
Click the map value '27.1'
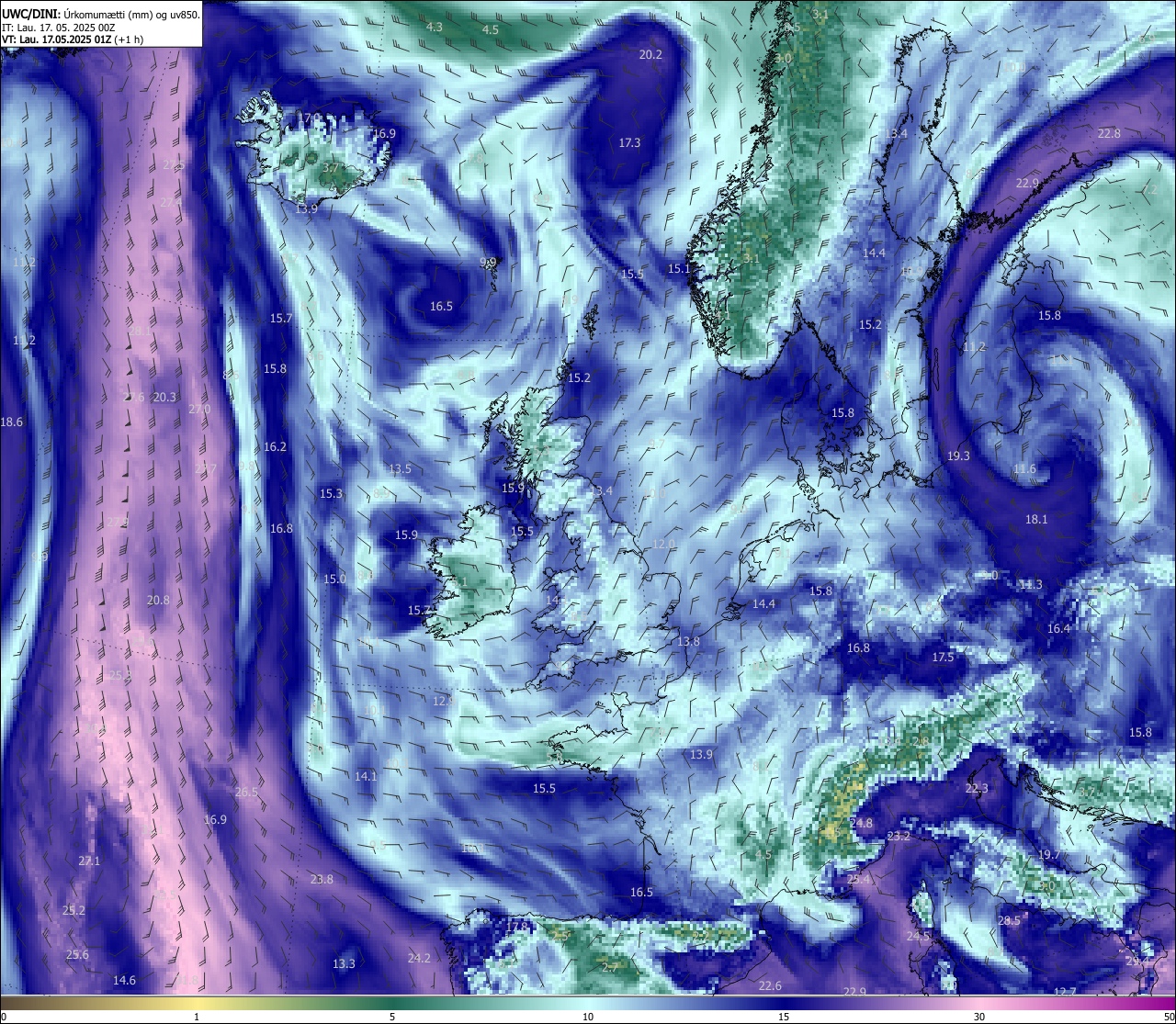click(x=89, y=861)
